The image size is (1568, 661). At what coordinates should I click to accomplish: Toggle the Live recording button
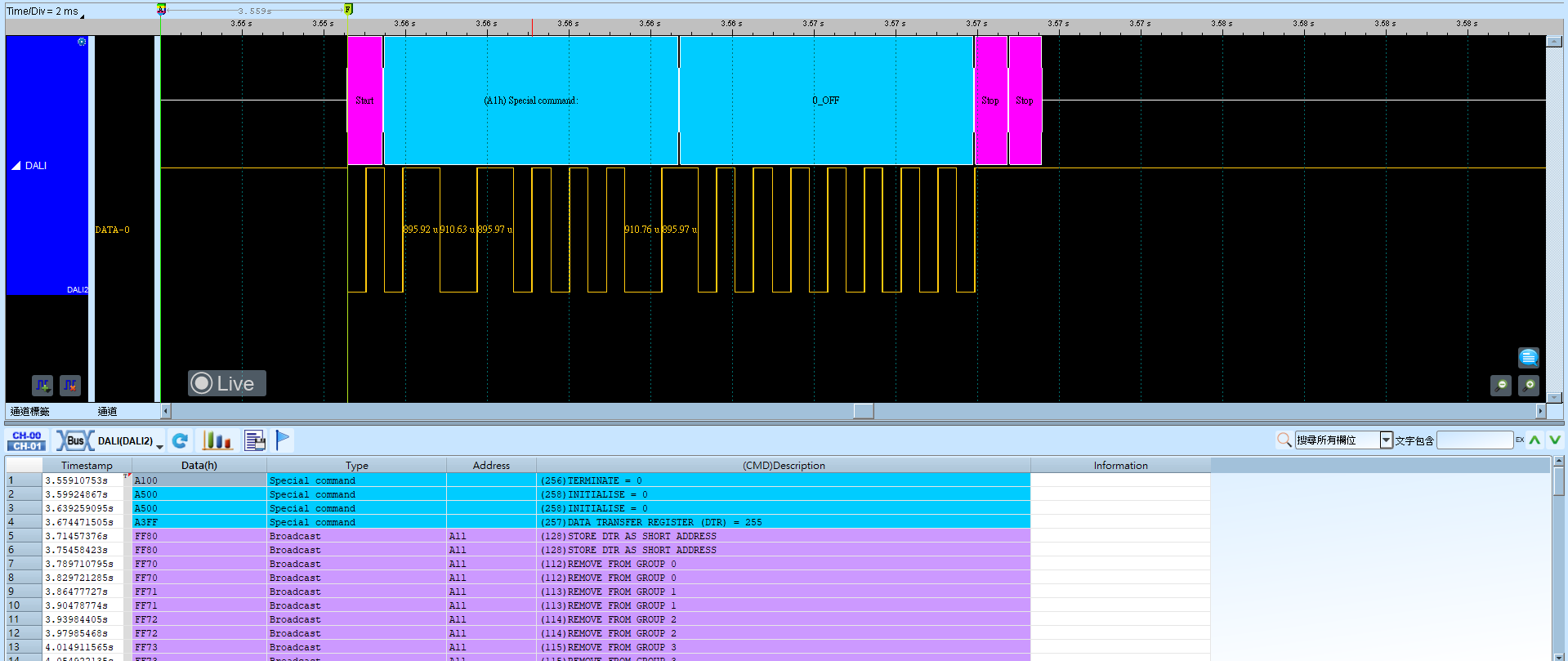click(x=226, y=383)
